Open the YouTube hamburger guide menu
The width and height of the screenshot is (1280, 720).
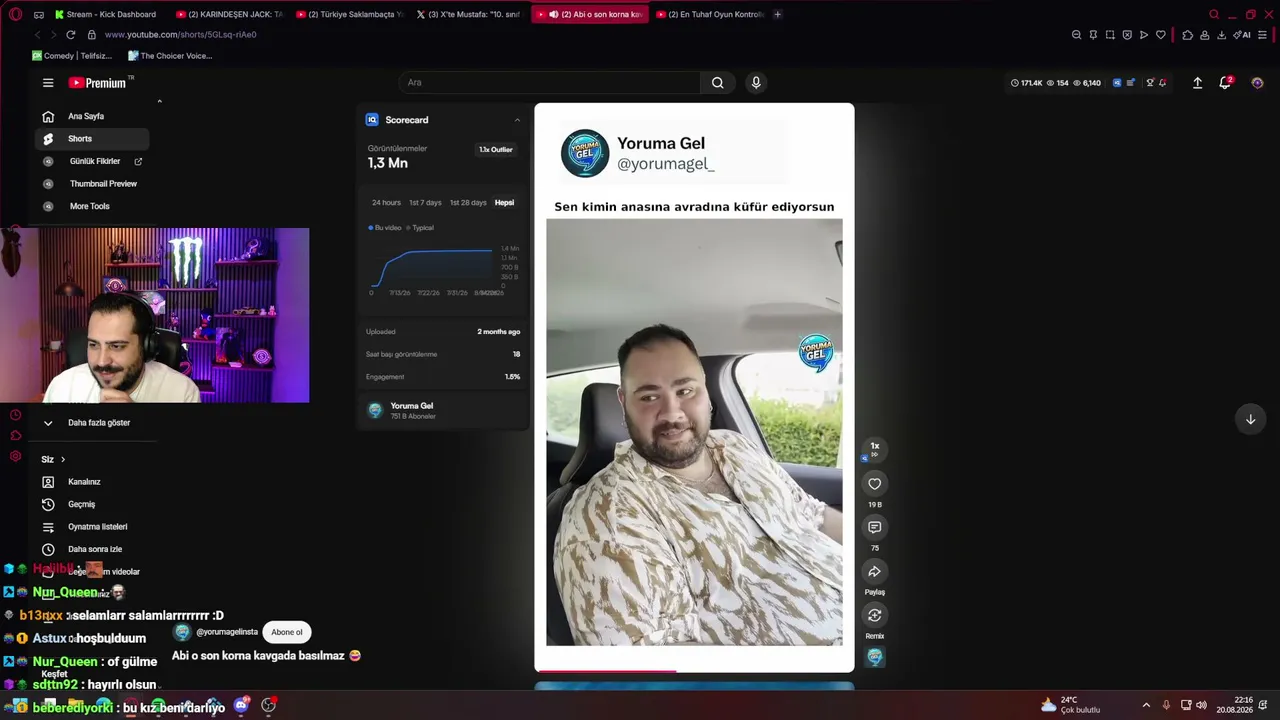[x=48, y=83]
